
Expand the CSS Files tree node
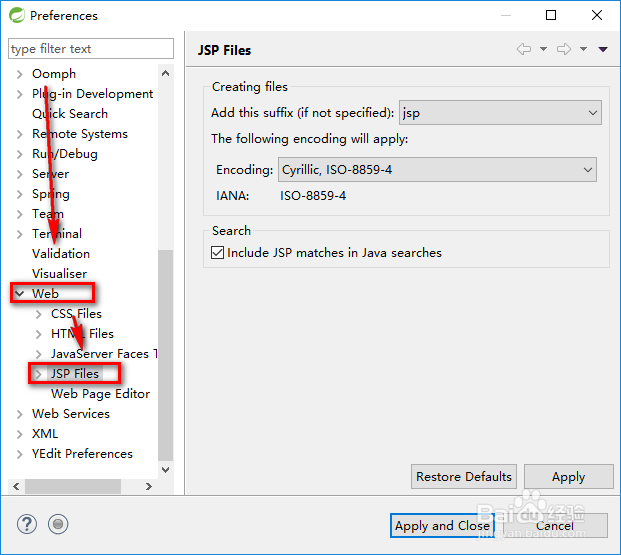pos(39,314)
